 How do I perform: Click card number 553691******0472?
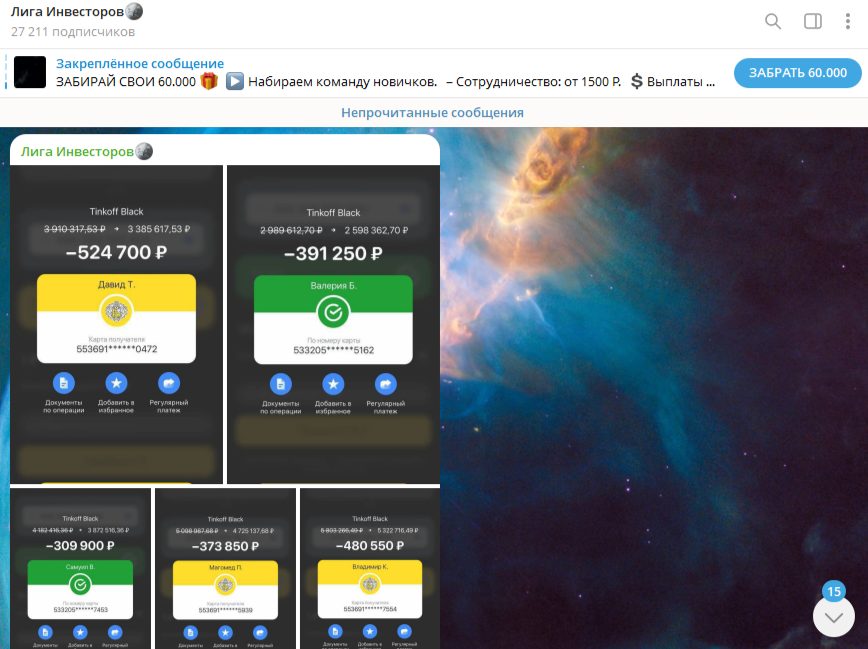[116, 349]
